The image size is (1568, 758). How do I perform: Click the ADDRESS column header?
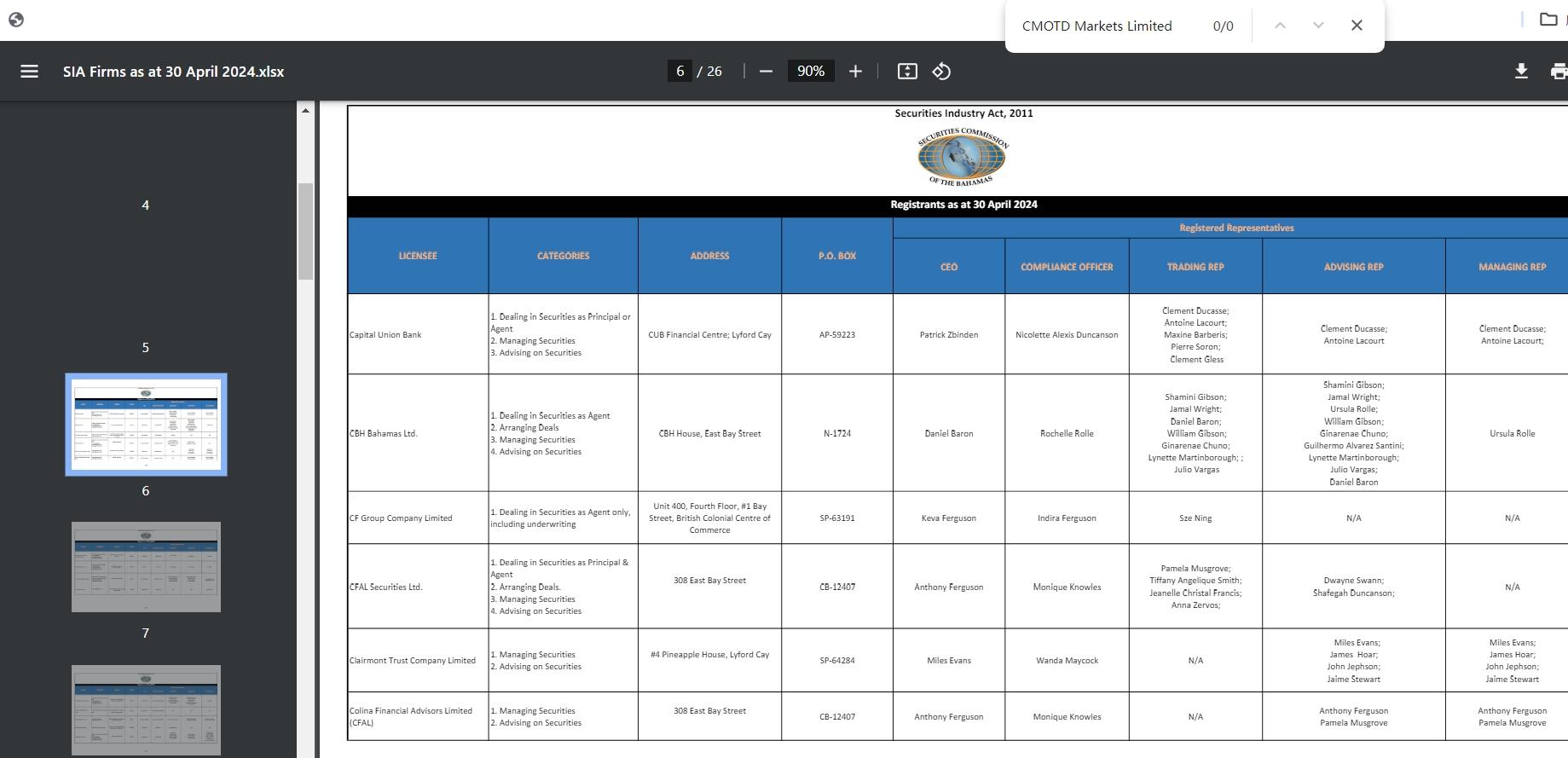709,256
